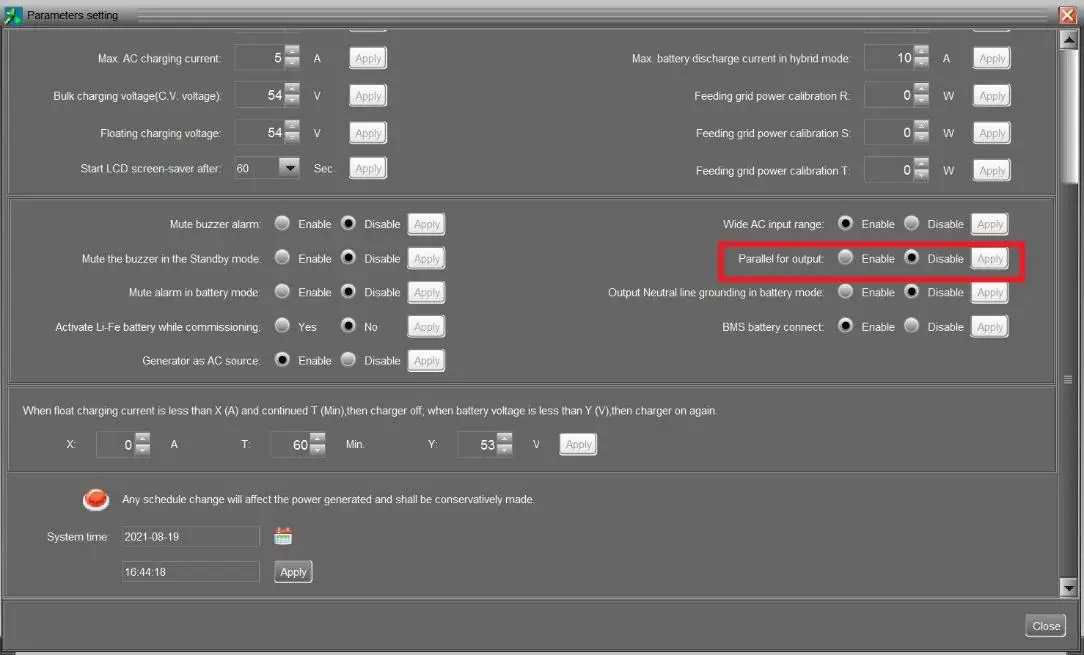This screenshot has width=1084, height=655.
Task: Apply Generator as AC source setting
Action: pos(427,360)
